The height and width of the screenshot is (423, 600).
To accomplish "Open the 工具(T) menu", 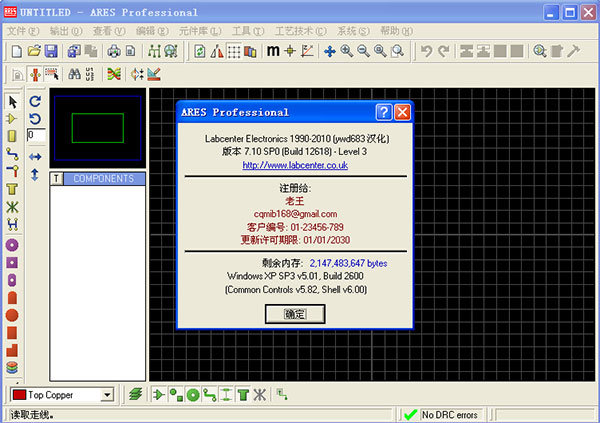I will tap(248, 31).
